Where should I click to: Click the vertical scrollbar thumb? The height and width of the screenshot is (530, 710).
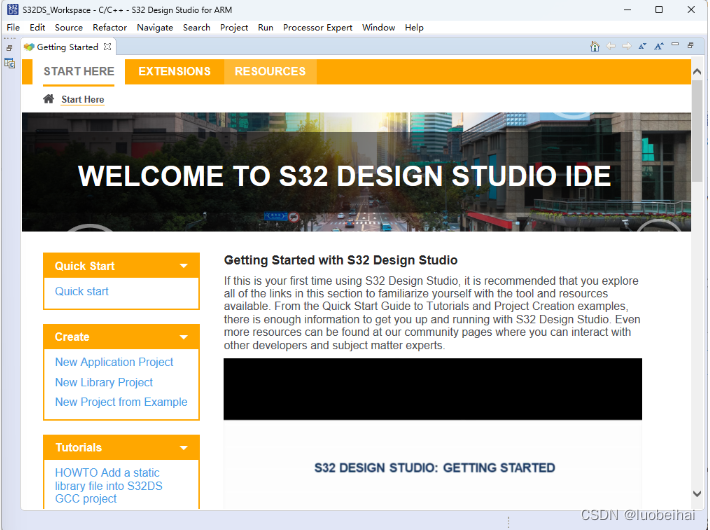[x=697, y=130]
